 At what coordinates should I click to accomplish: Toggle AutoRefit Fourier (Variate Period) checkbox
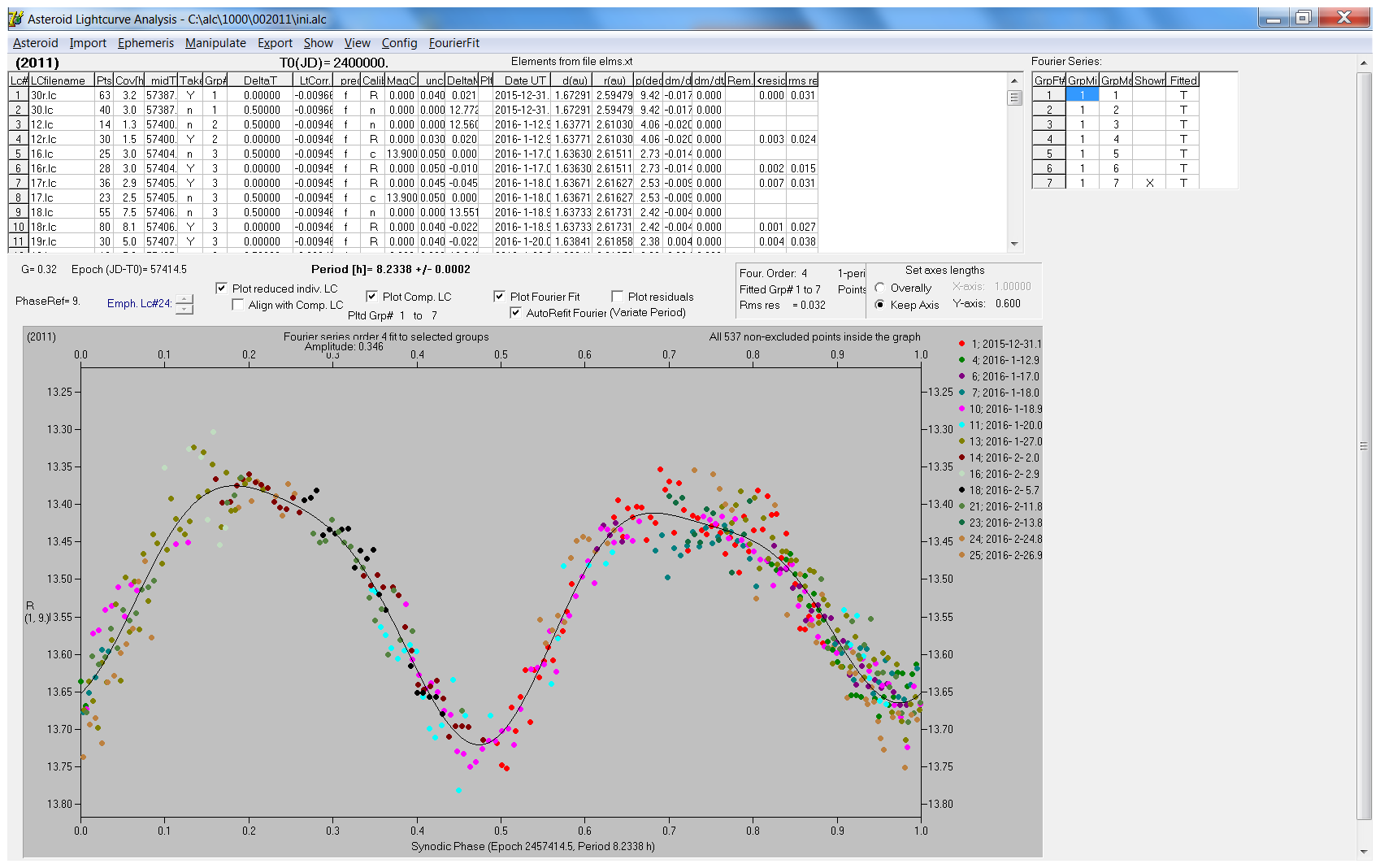[515, 313]
